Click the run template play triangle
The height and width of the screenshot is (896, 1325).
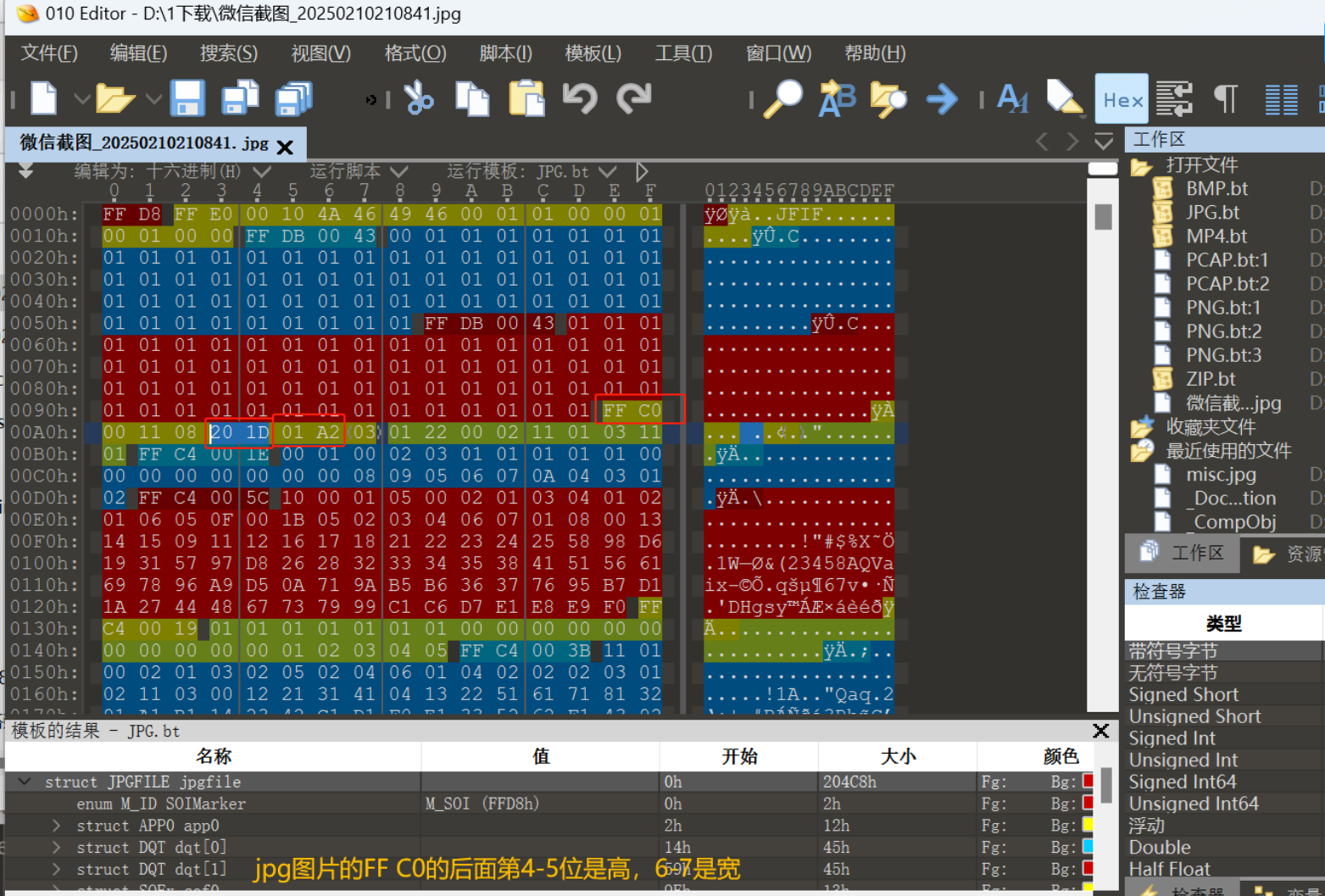(x=642, y=172)
